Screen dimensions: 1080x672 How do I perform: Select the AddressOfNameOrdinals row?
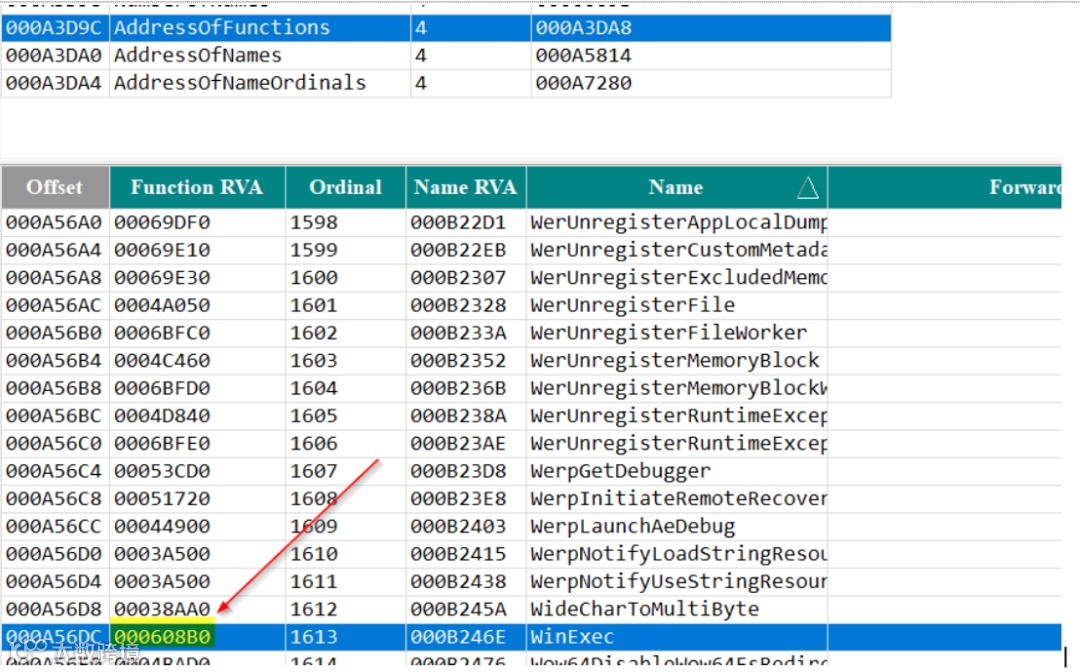click(x=446, y=83)
